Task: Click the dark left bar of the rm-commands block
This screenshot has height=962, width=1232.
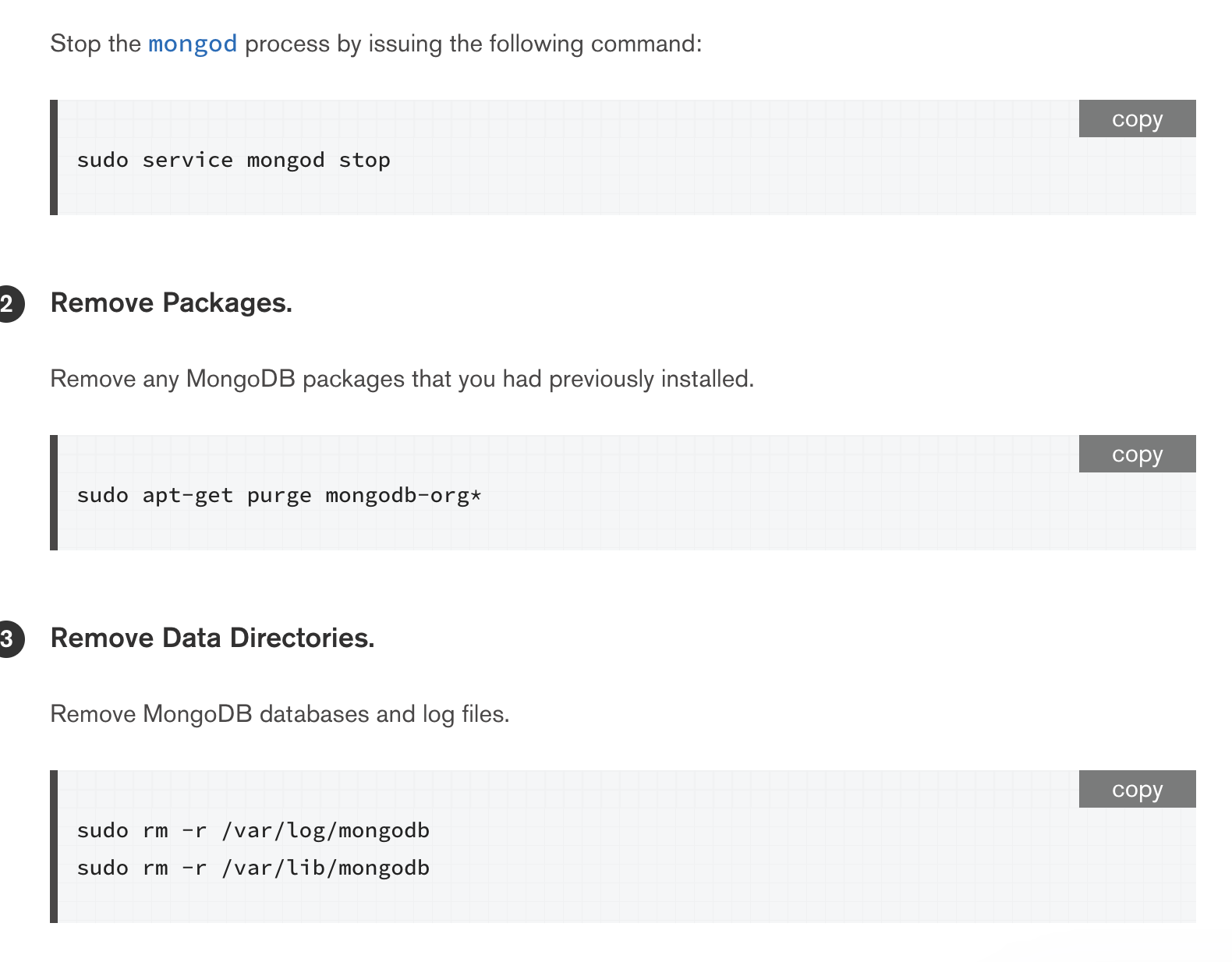Action: coord(54,847)
